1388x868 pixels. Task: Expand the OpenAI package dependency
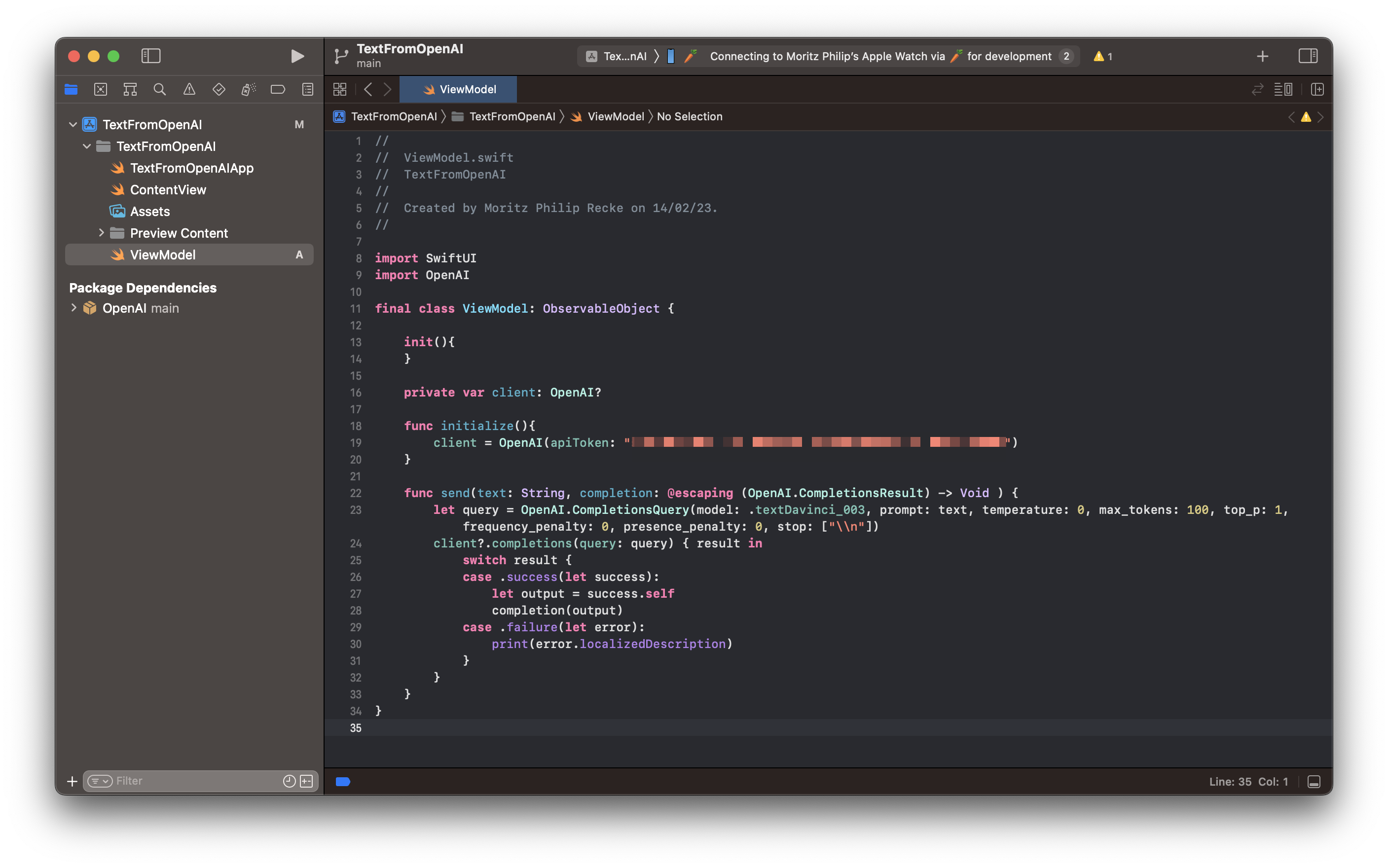(73, 308)
